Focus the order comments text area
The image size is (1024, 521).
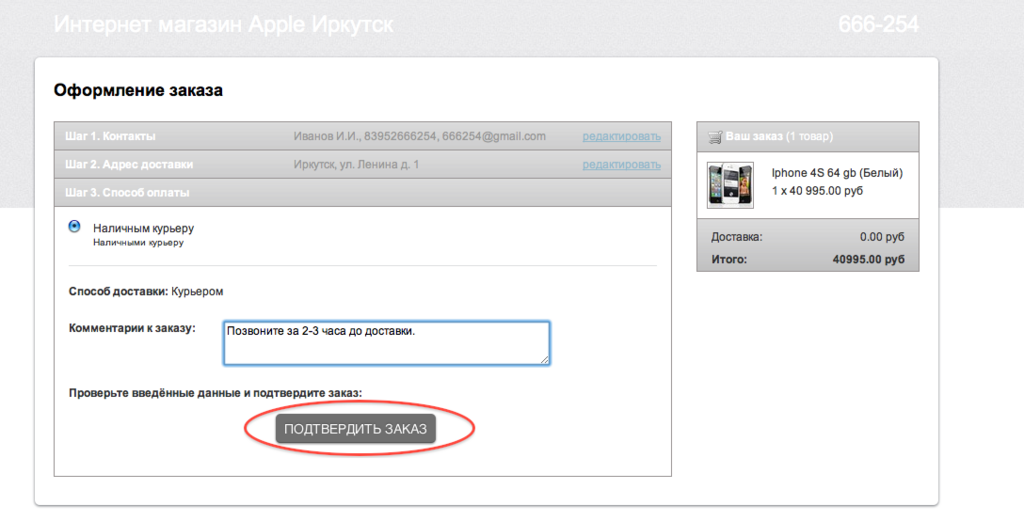386,343
